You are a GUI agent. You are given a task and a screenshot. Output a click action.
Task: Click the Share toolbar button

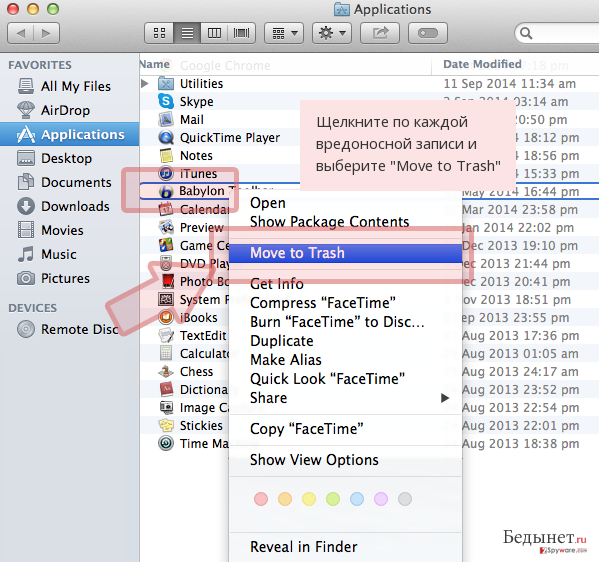[x=380, y=33]
